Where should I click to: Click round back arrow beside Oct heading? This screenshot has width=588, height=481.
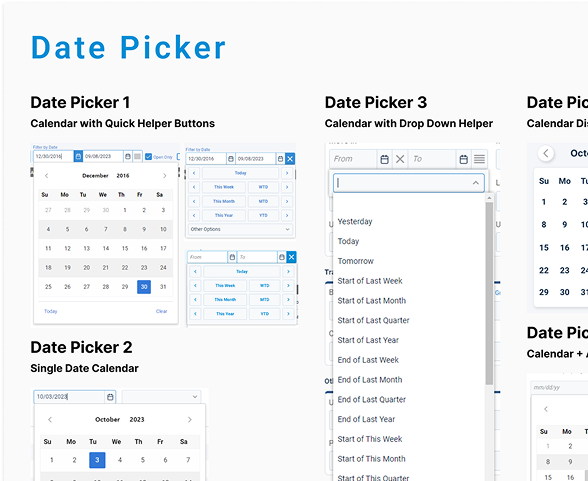click(546, 153)
